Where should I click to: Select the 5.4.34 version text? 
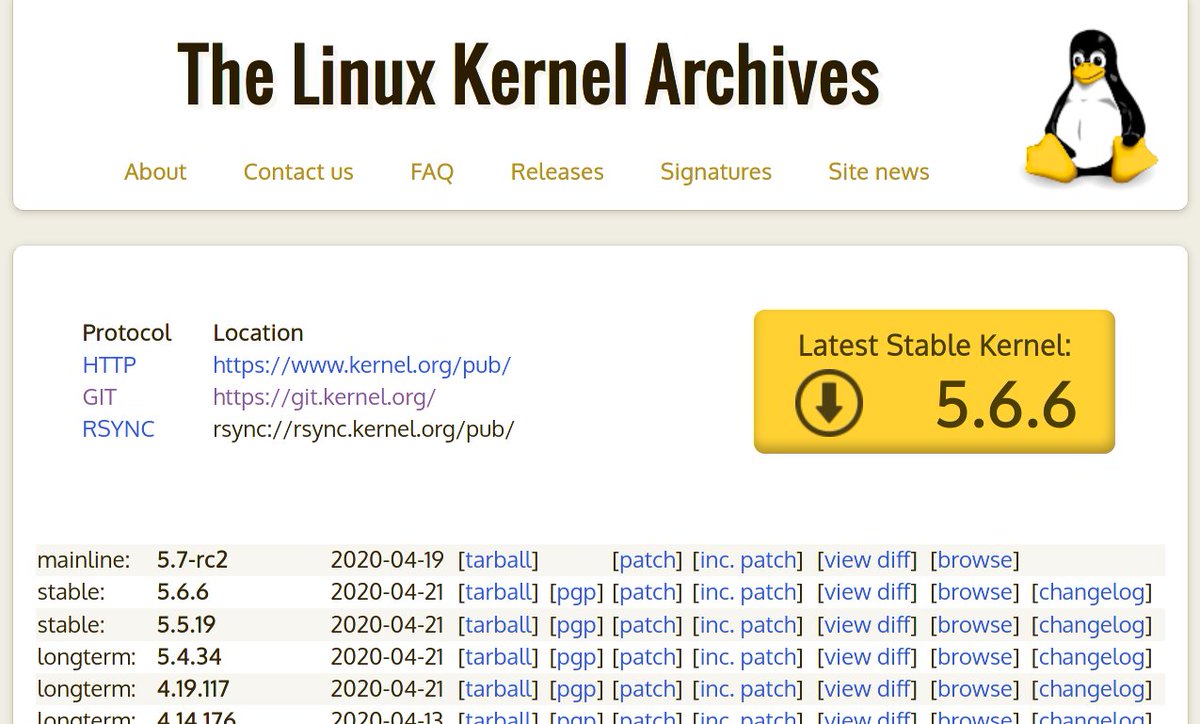coord(189,657)
